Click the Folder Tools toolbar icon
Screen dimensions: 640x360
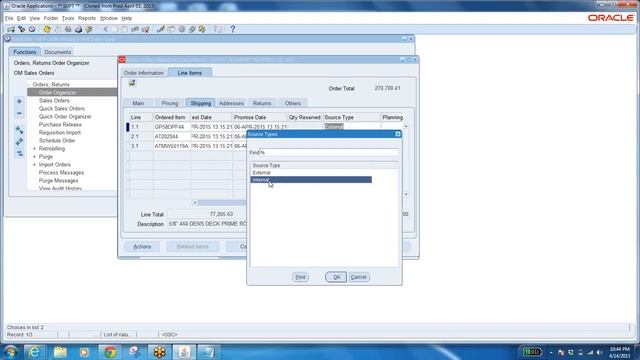coord(202,29)
